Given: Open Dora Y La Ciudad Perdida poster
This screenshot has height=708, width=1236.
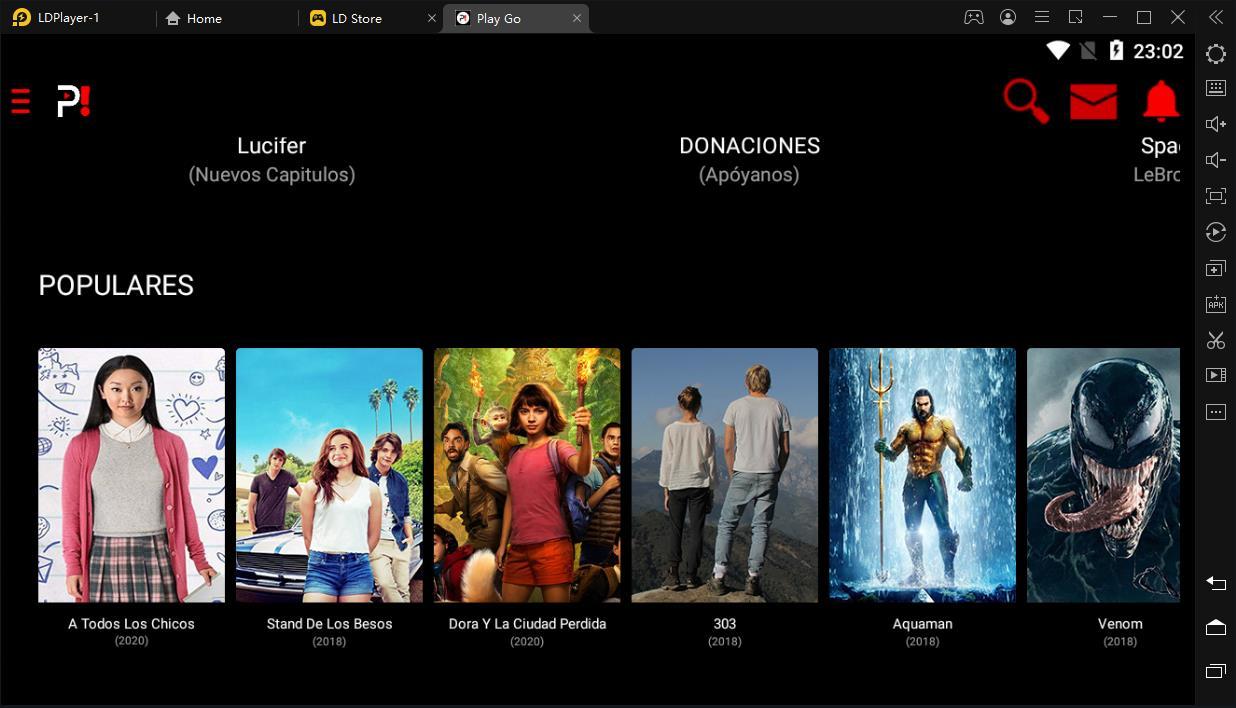Looking at the screenshot, I should click(527, 475).
